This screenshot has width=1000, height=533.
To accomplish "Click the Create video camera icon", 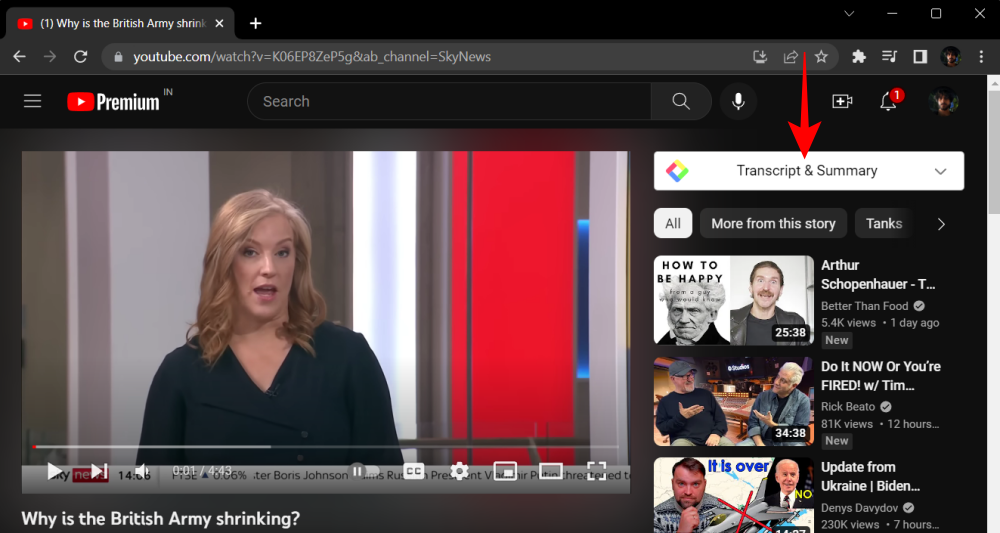I will (842, 101).
